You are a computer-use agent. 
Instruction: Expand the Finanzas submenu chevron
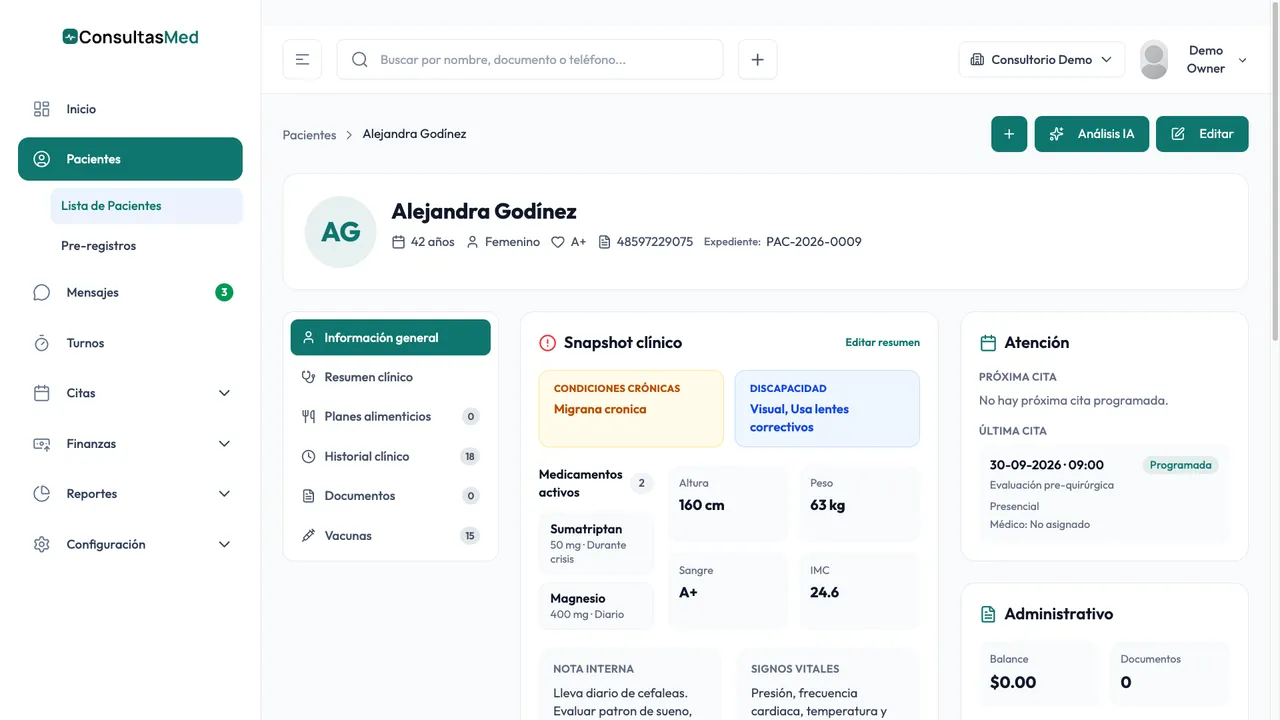click(224, 444)
